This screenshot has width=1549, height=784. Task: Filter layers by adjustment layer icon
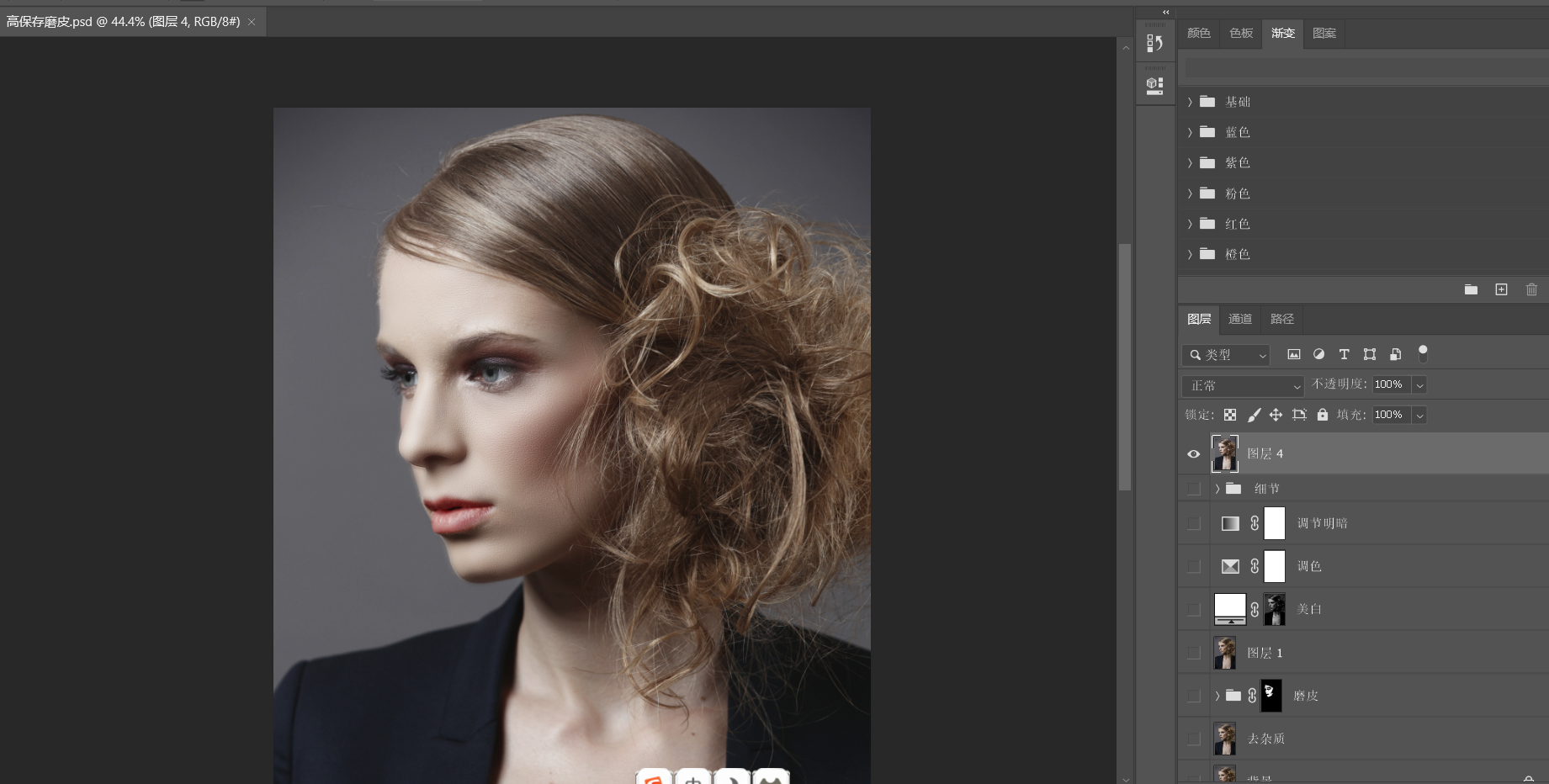[x=1318, y=355]
